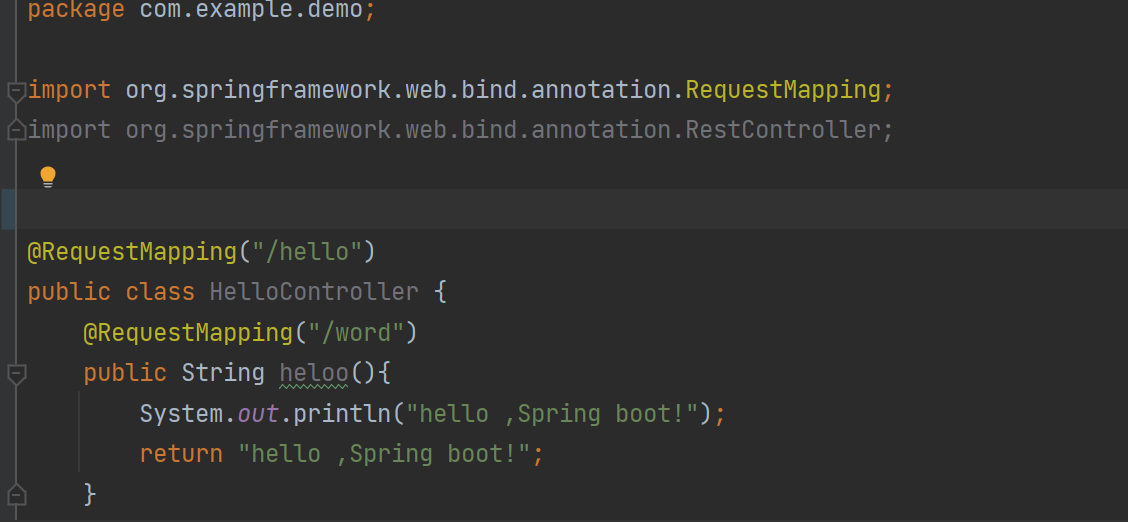
Task: Click the System class reference
Action: (x=181, y=414)
